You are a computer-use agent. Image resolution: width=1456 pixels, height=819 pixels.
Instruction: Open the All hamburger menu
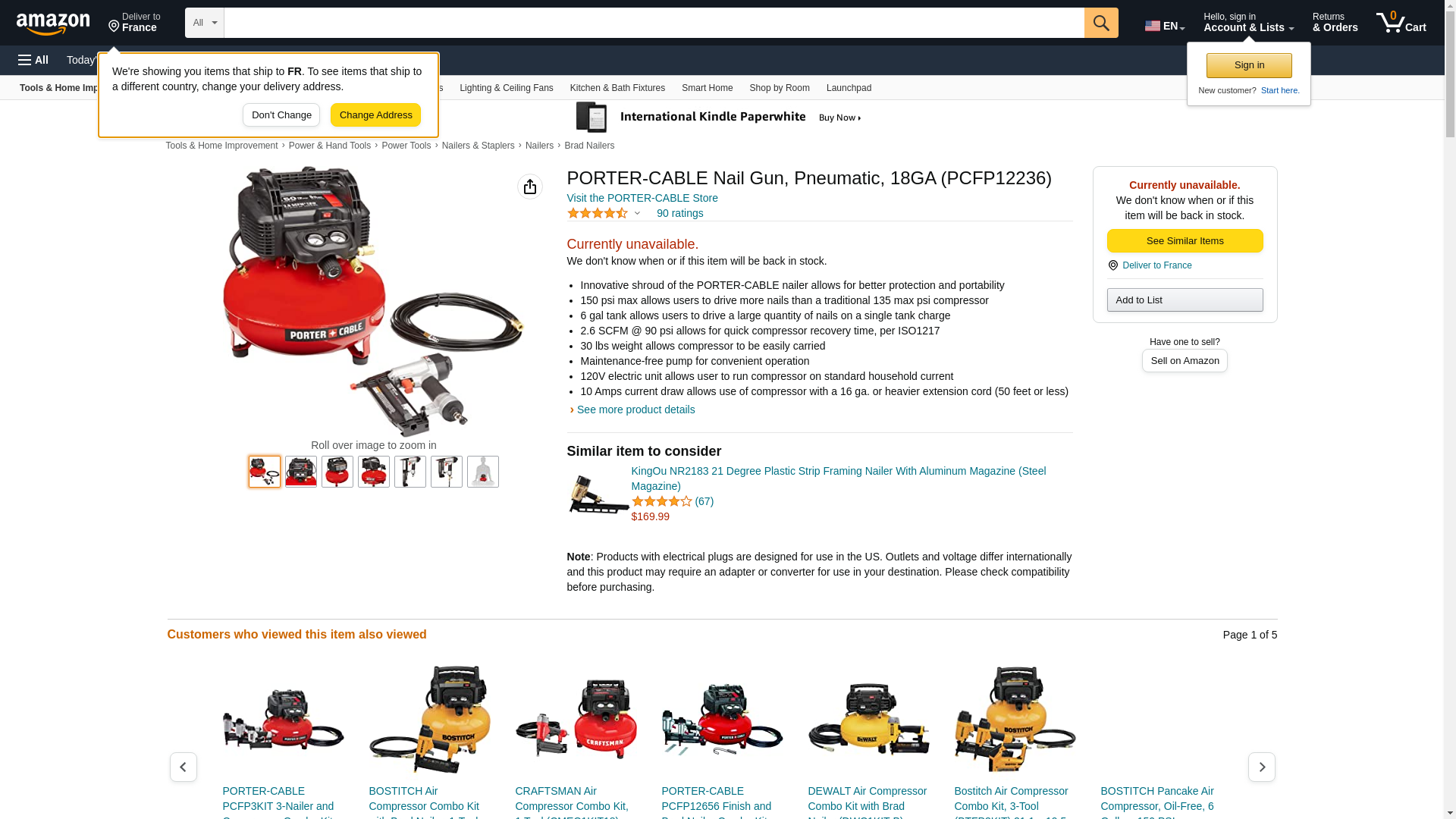(33, 60)
